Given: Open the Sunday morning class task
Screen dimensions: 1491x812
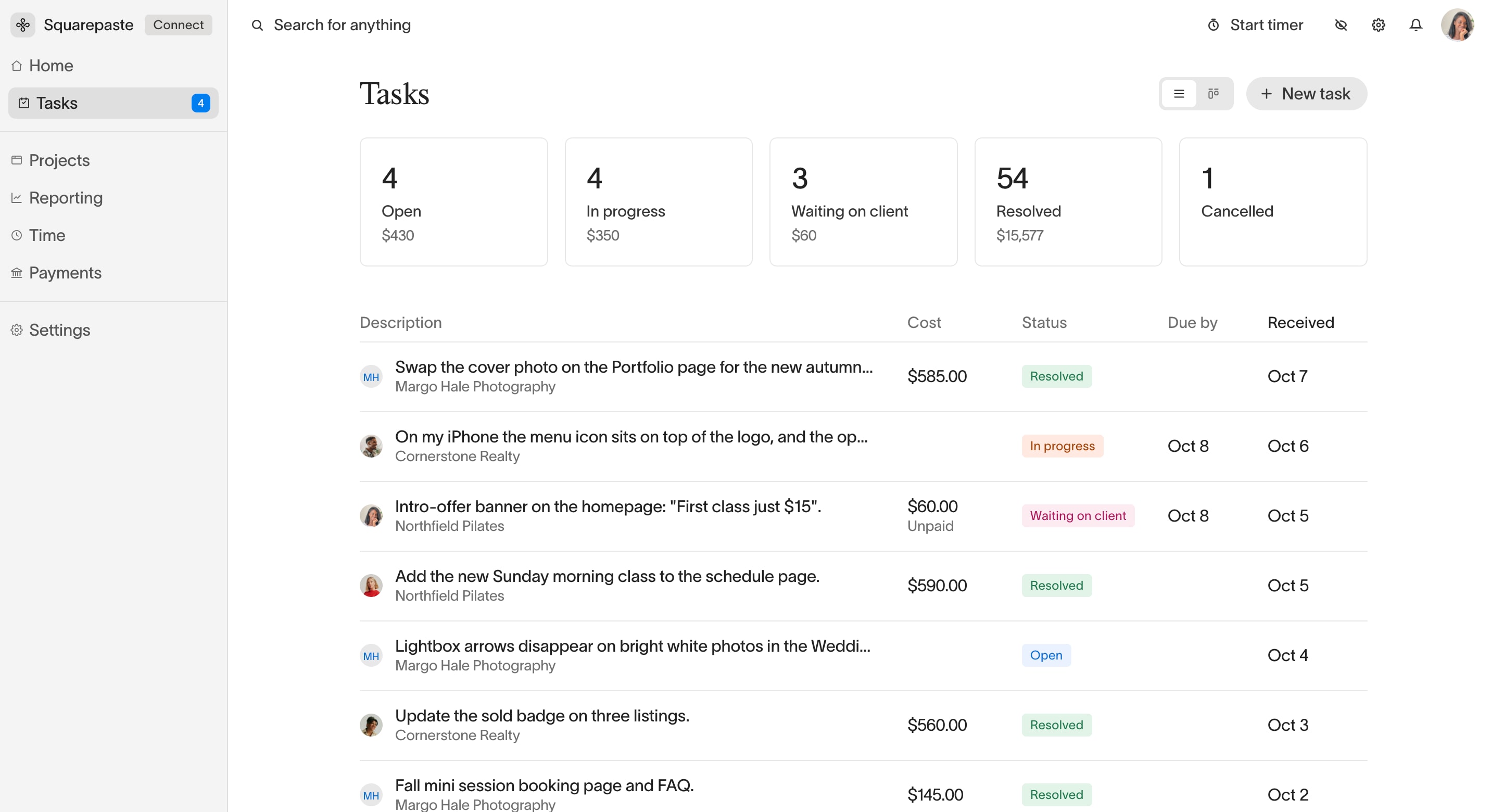Looking at the screenshot, I should pyautogui.click(x=864, y=586).
